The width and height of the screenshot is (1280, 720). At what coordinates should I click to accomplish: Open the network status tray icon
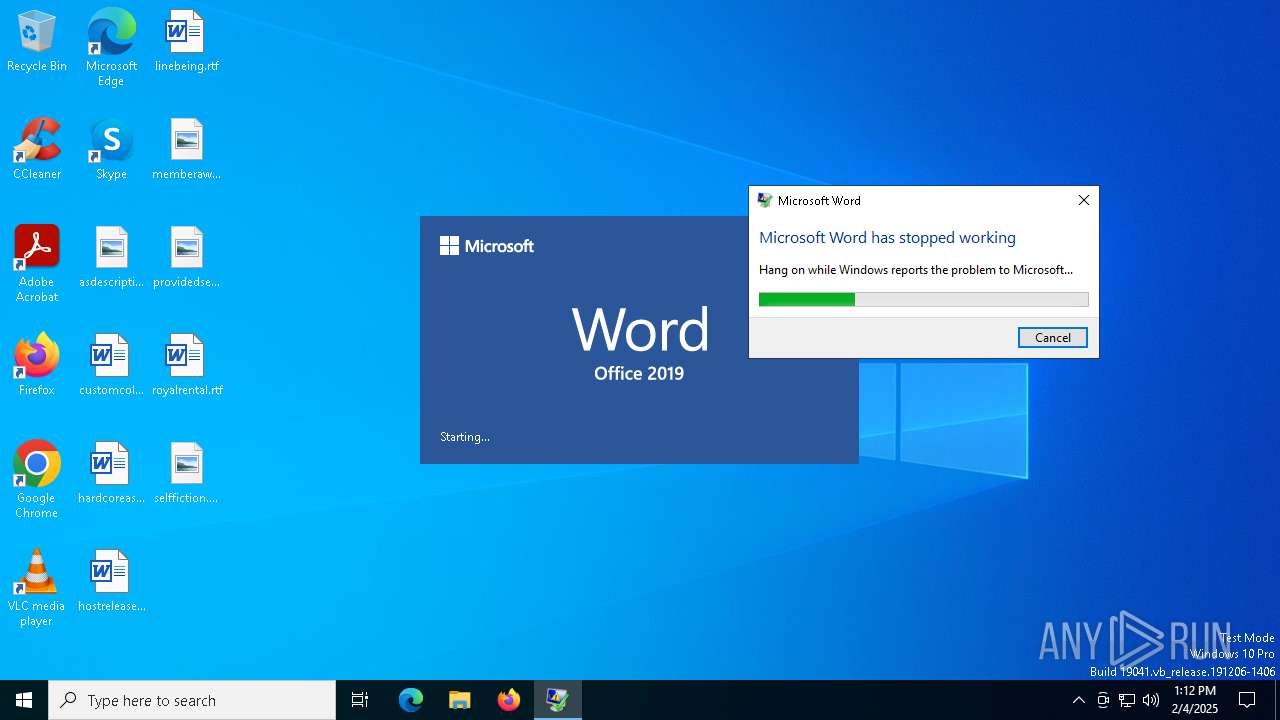1127,700
